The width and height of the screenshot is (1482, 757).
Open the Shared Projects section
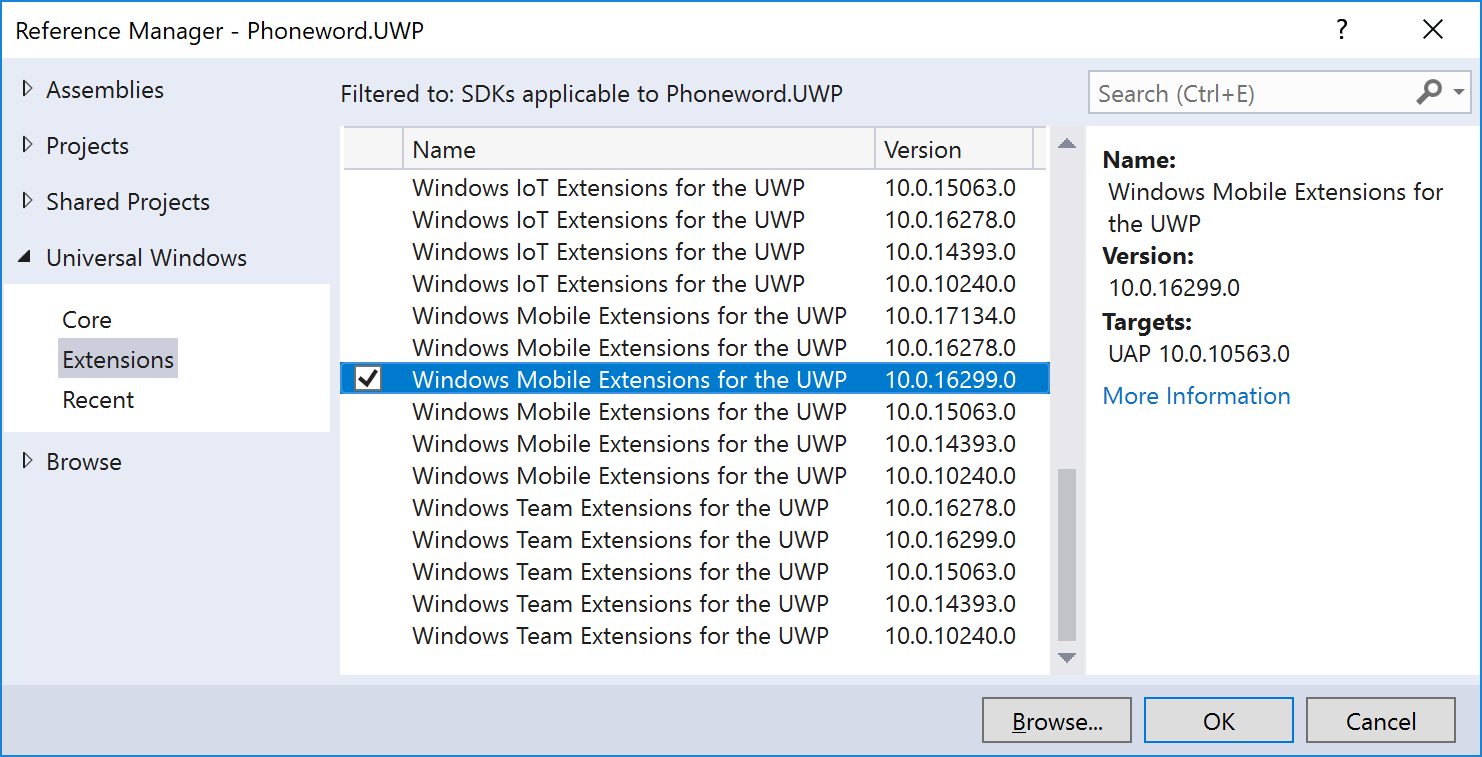pyautogui.click(x=128, y=201)
